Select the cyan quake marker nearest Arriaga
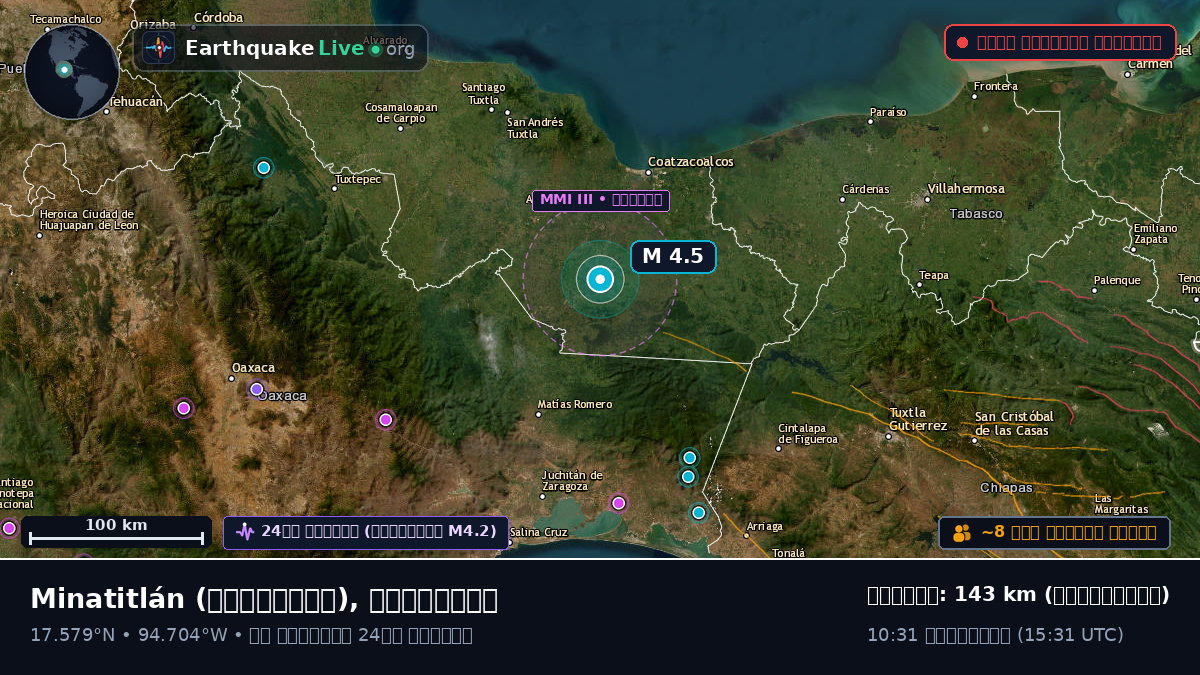This screenshot has height=675, width=1200. 699,513
